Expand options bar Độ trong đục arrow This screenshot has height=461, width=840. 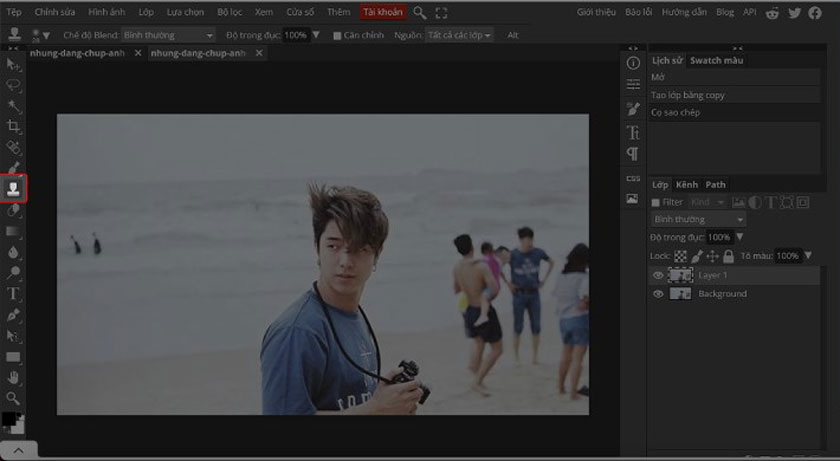316,35
